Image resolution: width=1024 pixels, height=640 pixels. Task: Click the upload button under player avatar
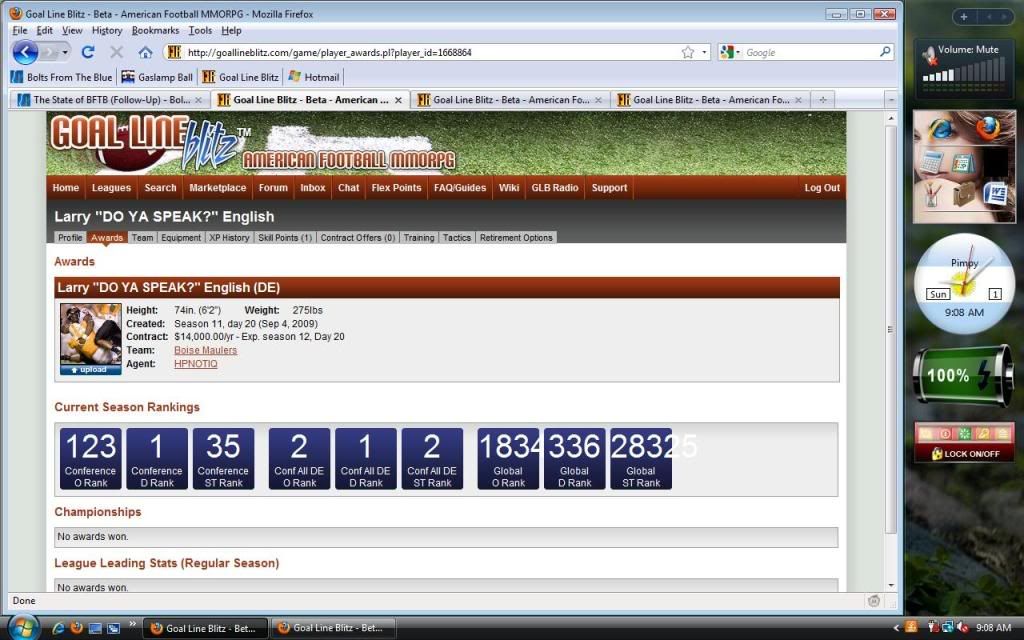pyautogui.click(x=91, y=369)
